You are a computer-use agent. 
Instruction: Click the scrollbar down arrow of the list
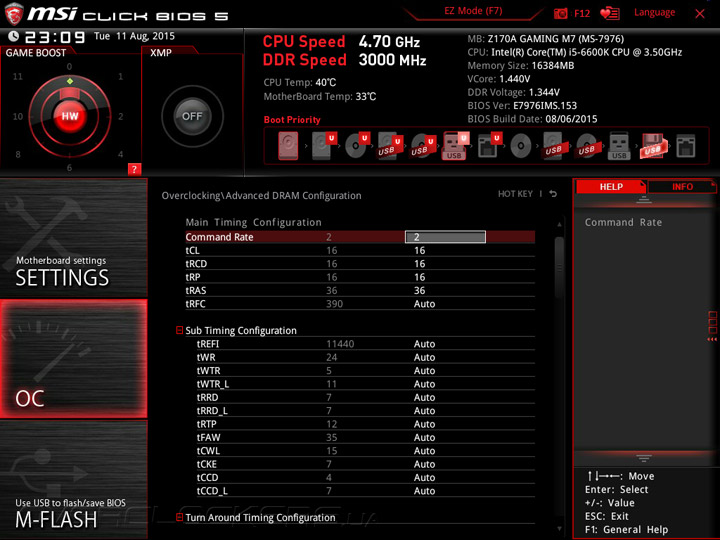point(559,529)
